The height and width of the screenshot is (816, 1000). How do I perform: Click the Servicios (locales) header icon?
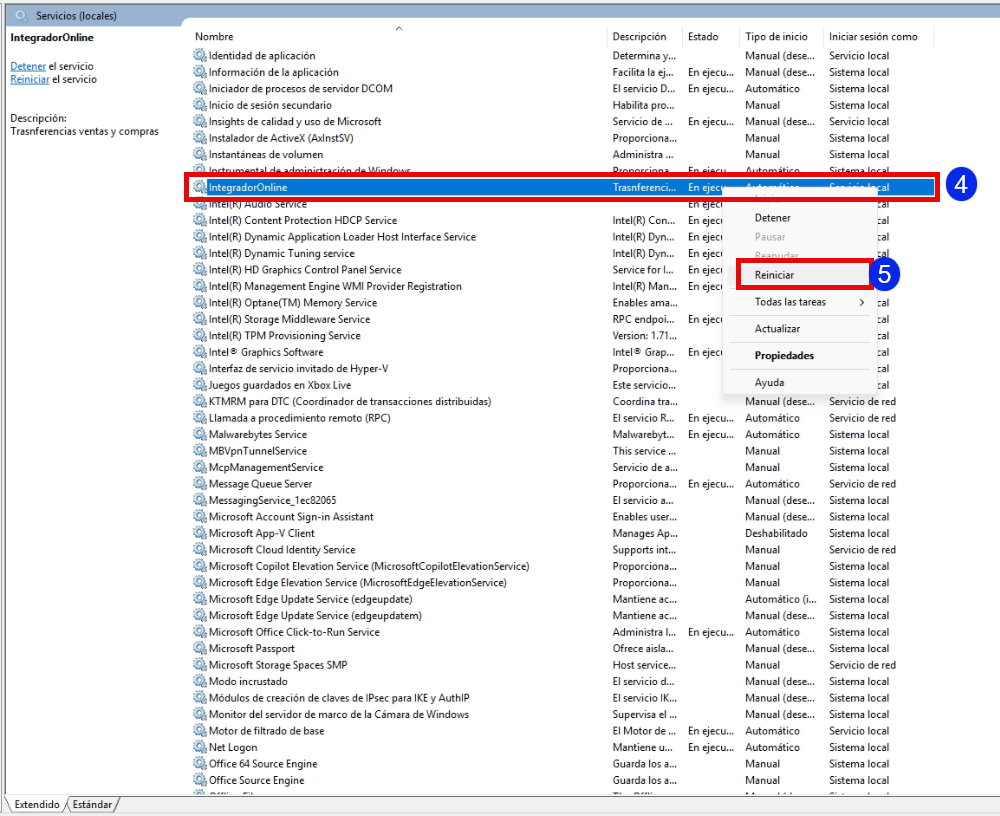(x=22, y=15)
